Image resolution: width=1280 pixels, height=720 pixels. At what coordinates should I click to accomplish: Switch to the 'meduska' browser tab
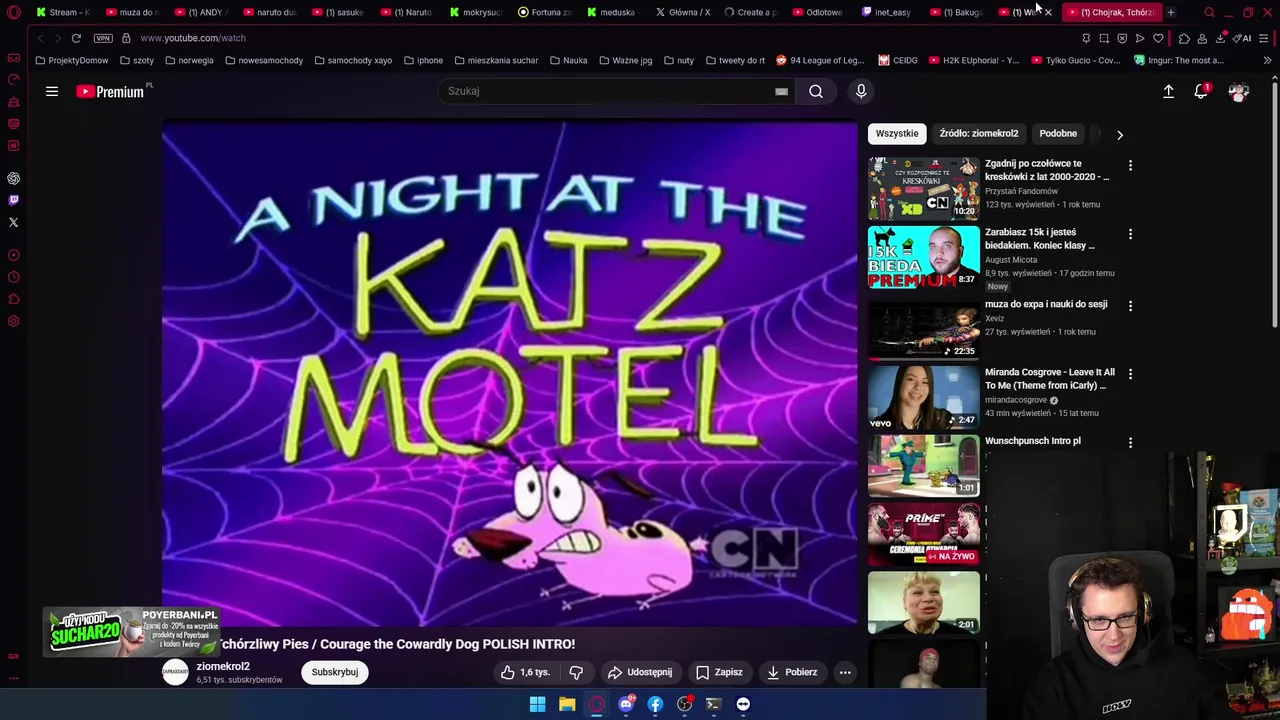[x=612, y=12]
